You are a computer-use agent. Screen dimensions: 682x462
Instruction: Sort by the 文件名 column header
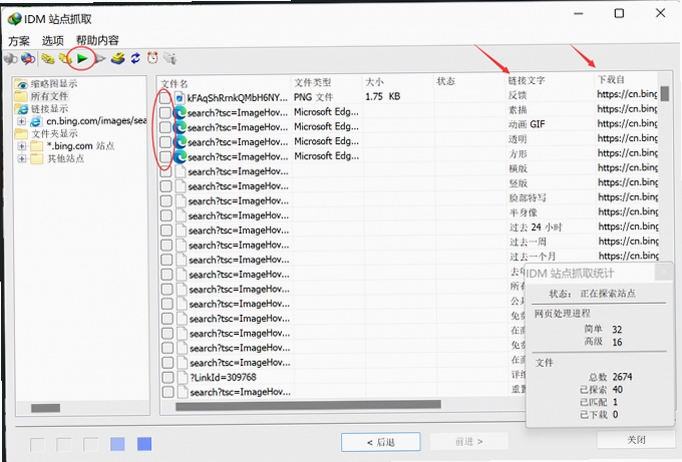pos(224,83)
